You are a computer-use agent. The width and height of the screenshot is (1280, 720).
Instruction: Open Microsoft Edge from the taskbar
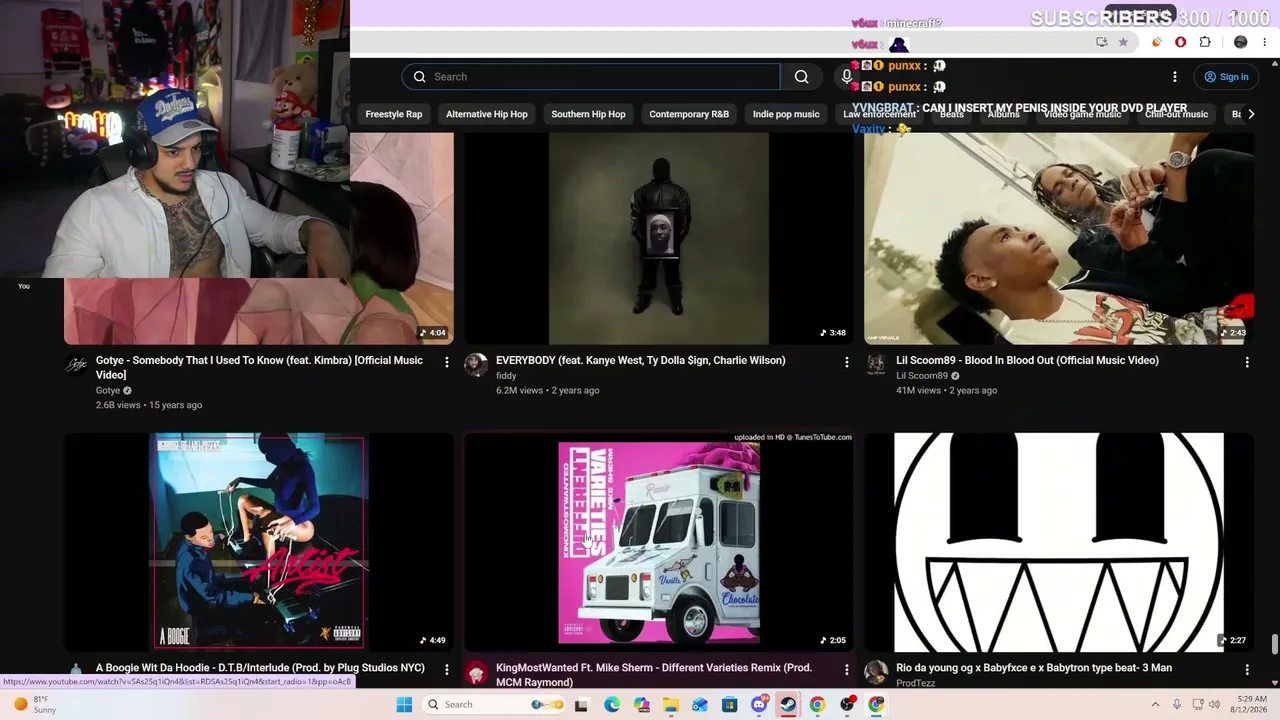click(x=612, y=704)
